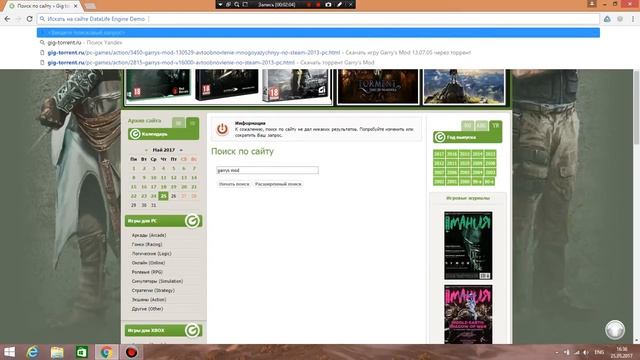
Task: Open the mountain landscape game banner thumbnail
Action: (464, 86)
